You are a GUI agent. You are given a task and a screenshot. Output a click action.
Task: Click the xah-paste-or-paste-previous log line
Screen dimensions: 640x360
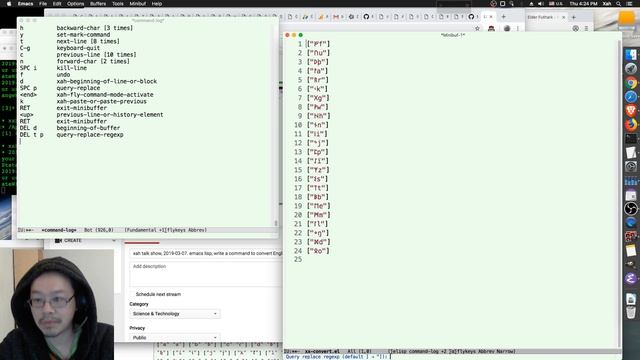pos(102,101)
